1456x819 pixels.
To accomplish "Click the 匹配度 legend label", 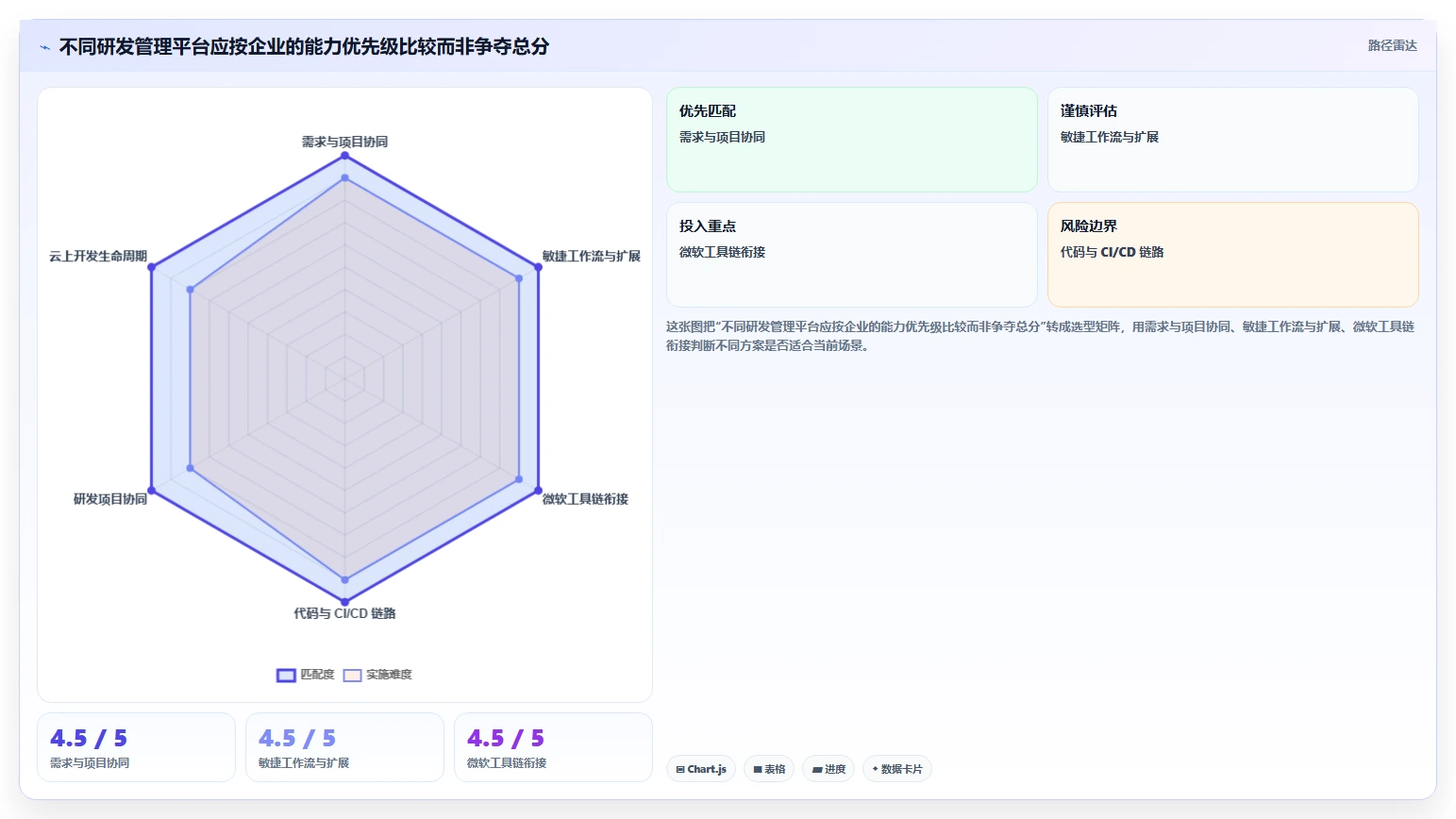I will (317, 675).
